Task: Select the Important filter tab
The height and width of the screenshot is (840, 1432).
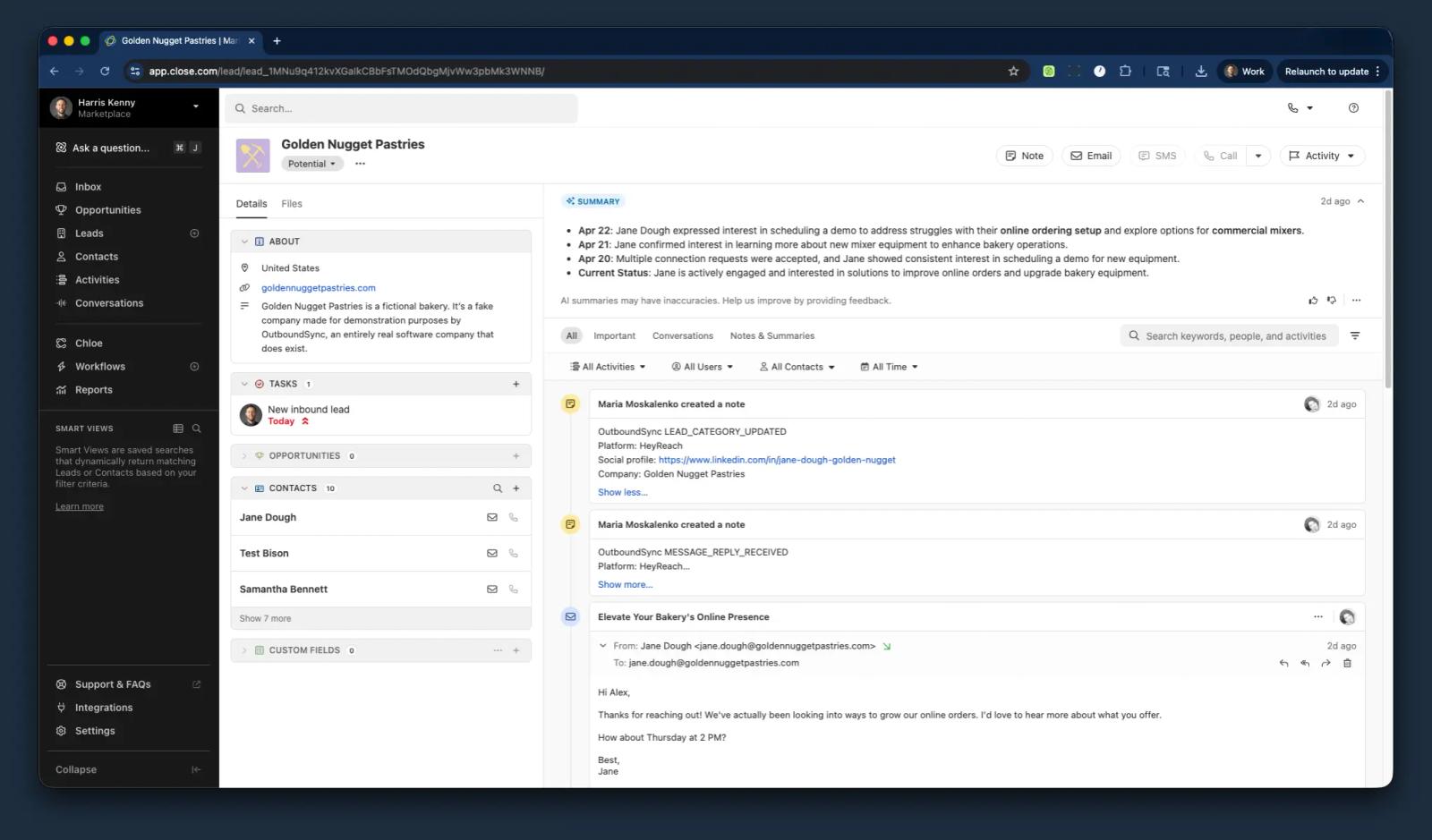Action: (614, 336)
